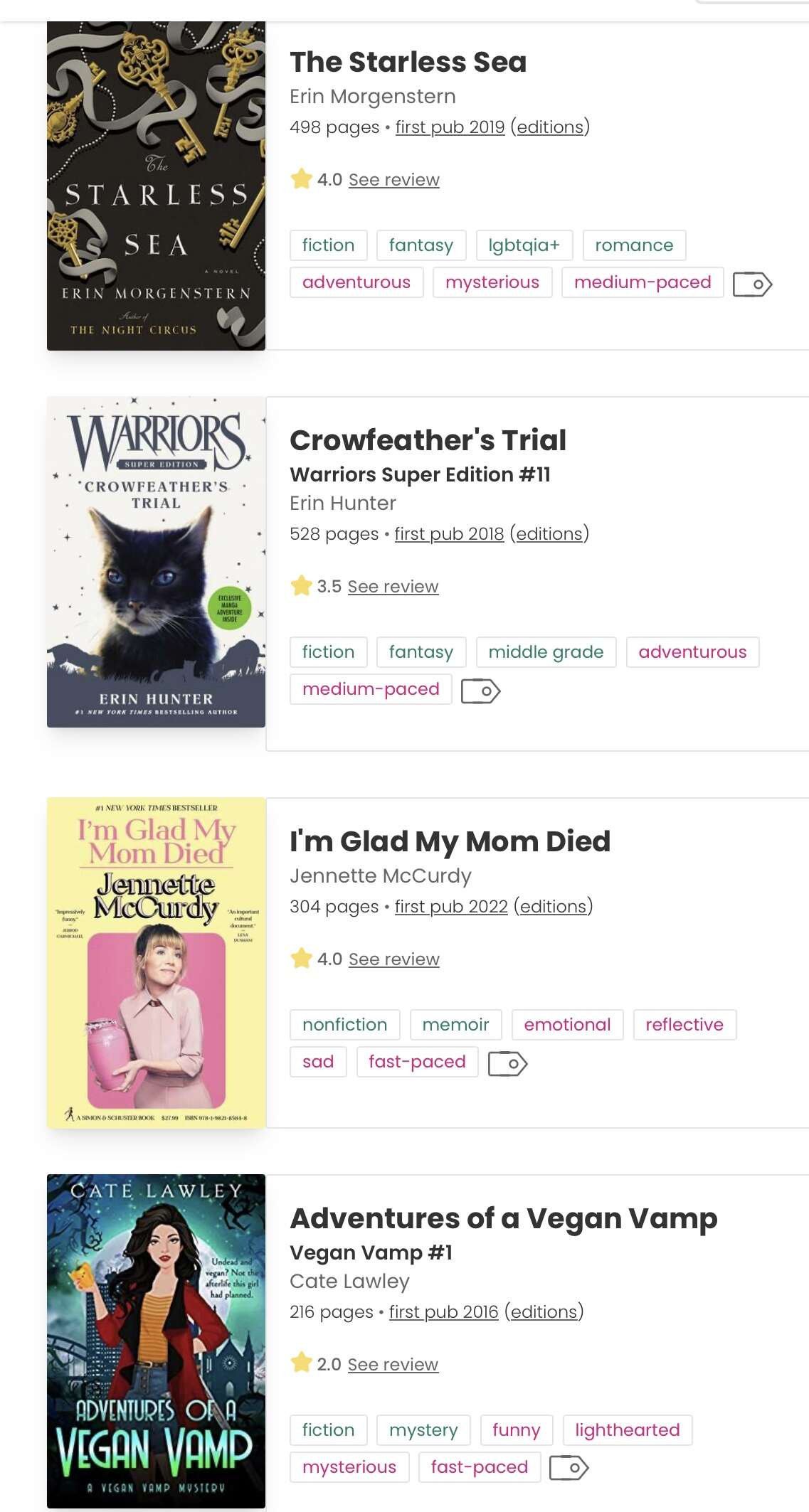The image size is (809, 1512).
Task: Click the tag icon for The Starless Sea
Action: pos(752,284)
